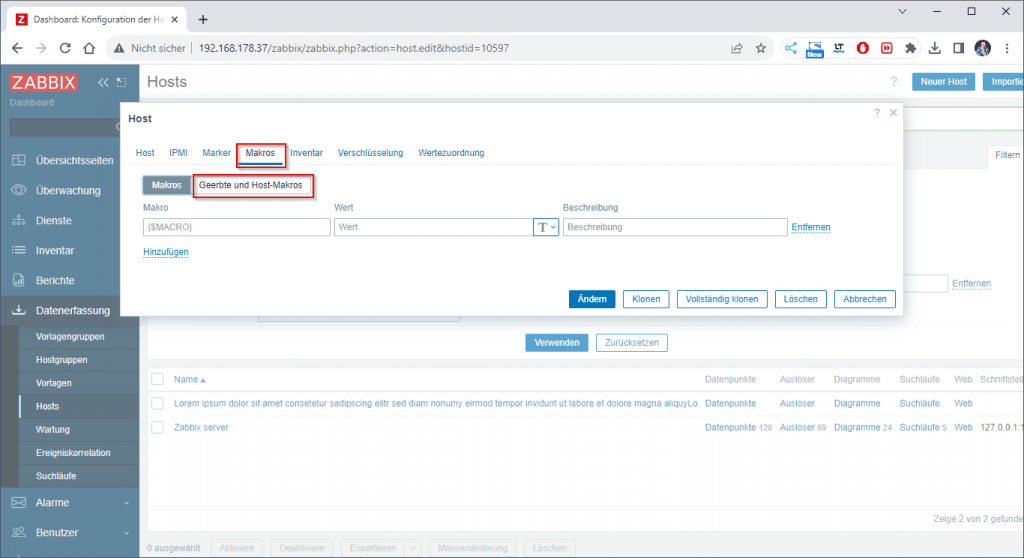Expand the Alarme menu section
The width and height of the screenshot is (1024, 558).
coord(126,503)
